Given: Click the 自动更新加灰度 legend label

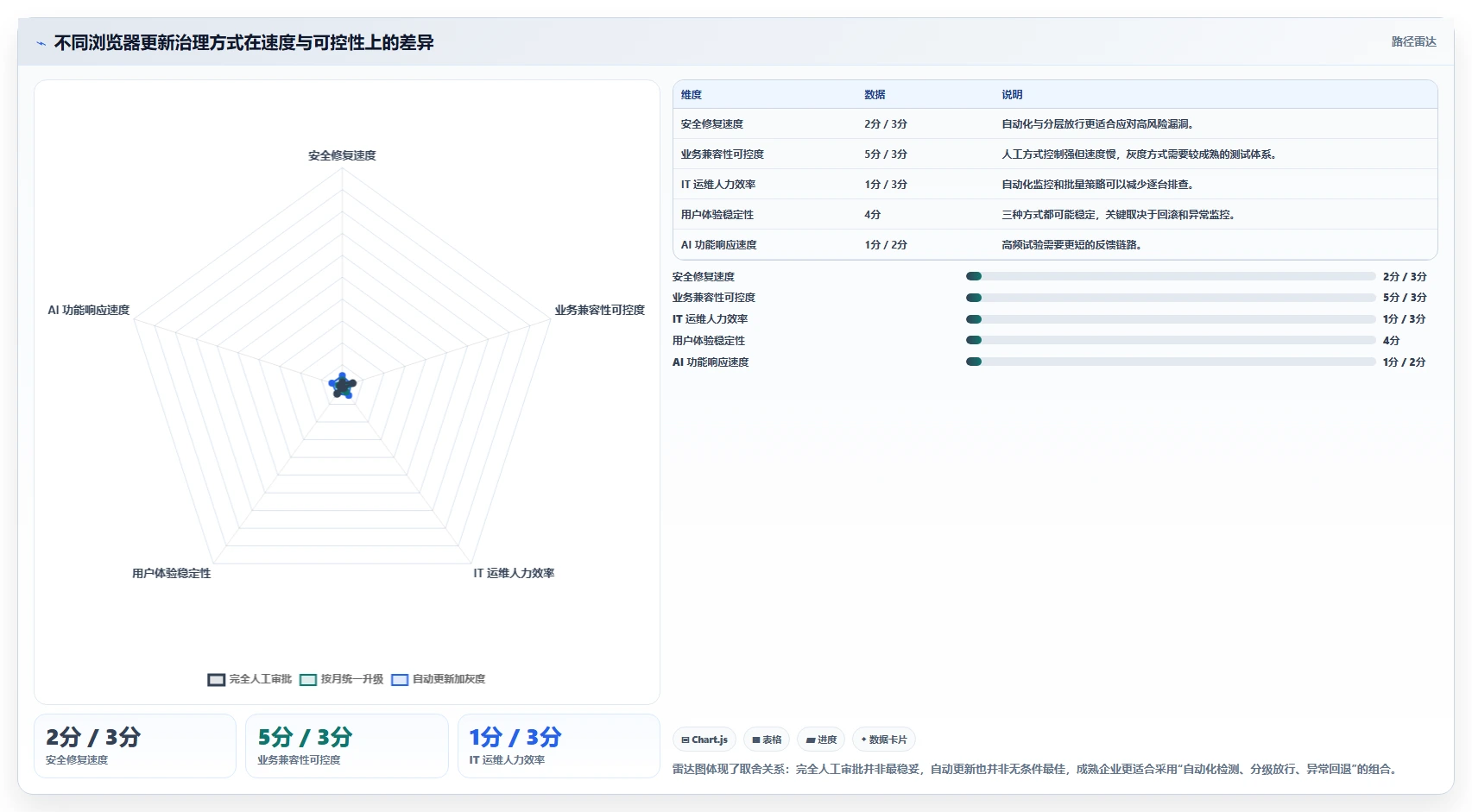Looking at the screenshot, I should pos(449,679).
